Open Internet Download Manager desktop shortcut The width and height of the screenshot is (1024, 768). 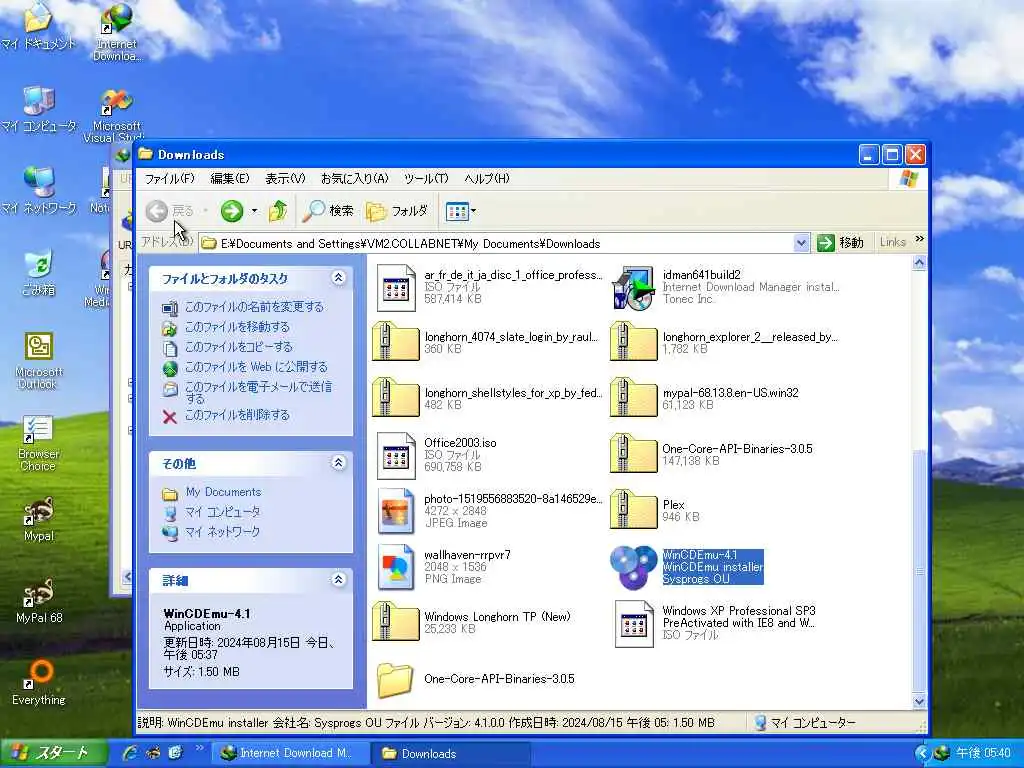click(x=116, y=32)
